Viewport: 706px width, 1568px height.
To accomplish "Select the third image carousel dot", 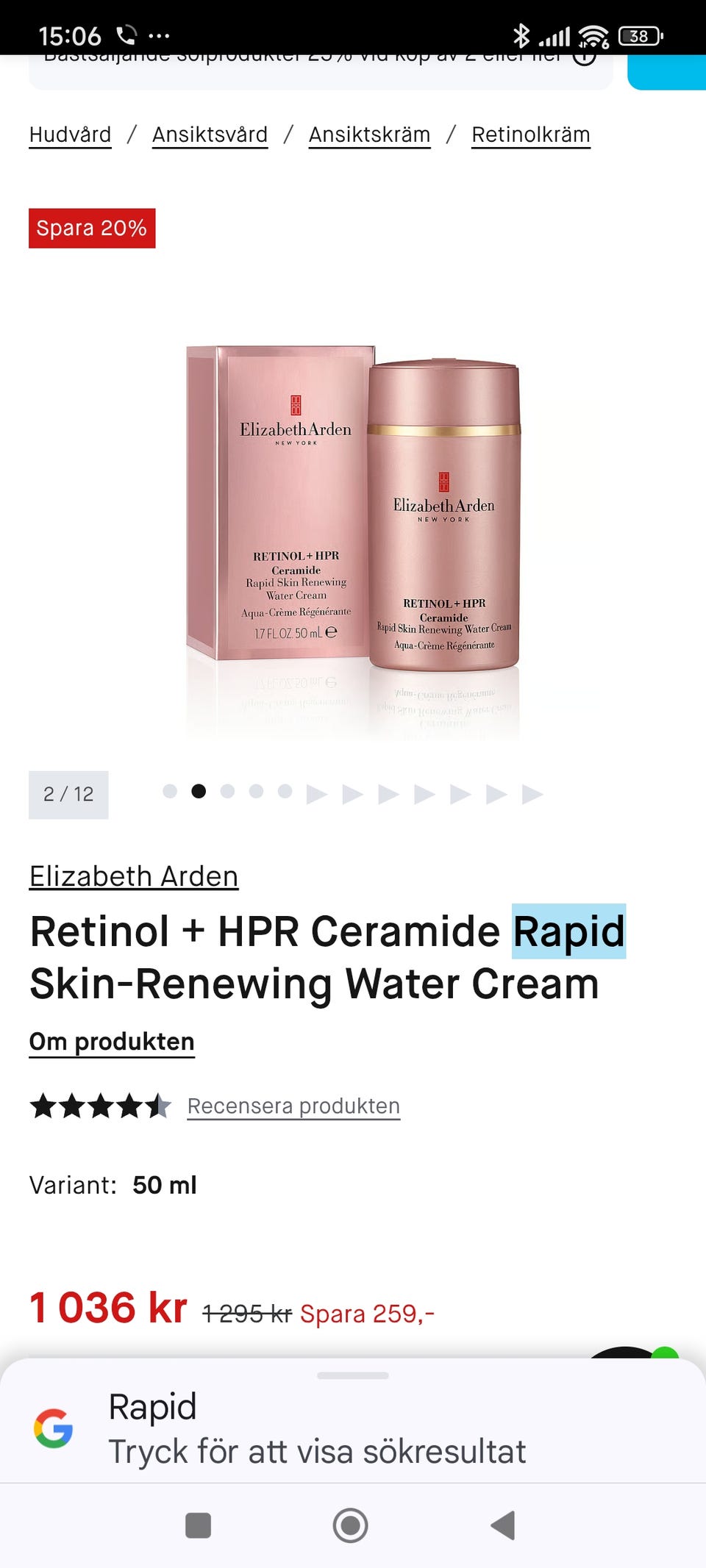I will coord(227,791).
